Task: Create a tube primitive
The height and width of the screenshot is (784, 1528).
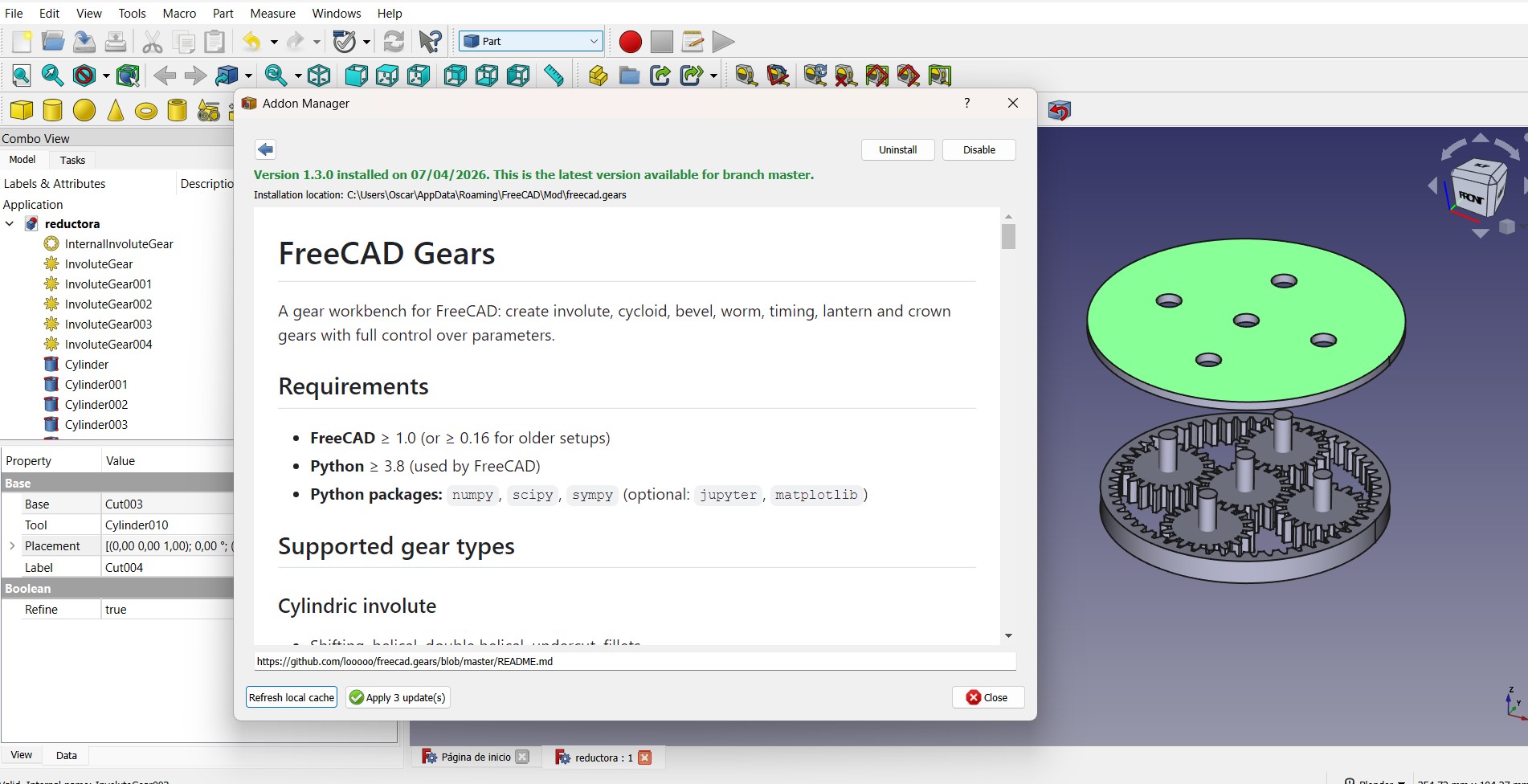Action: 178,110
